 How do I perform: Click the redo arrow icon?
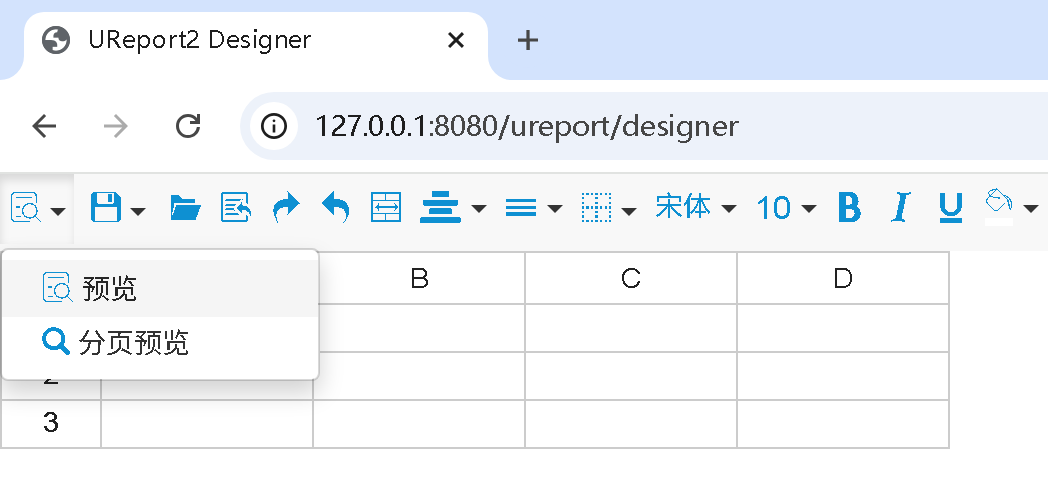click(x=286, y=208)
